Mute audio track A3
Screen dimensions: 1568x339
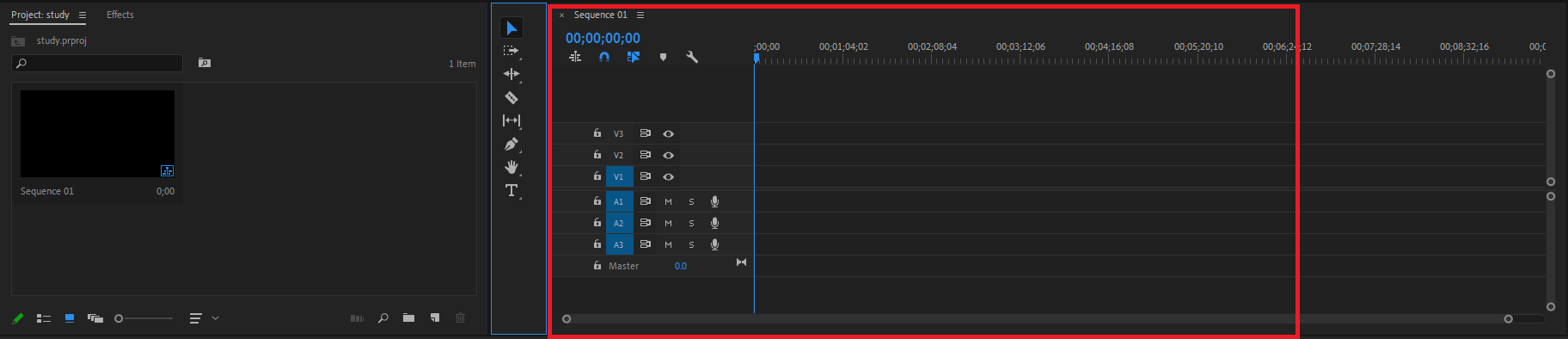coord(668,244)
